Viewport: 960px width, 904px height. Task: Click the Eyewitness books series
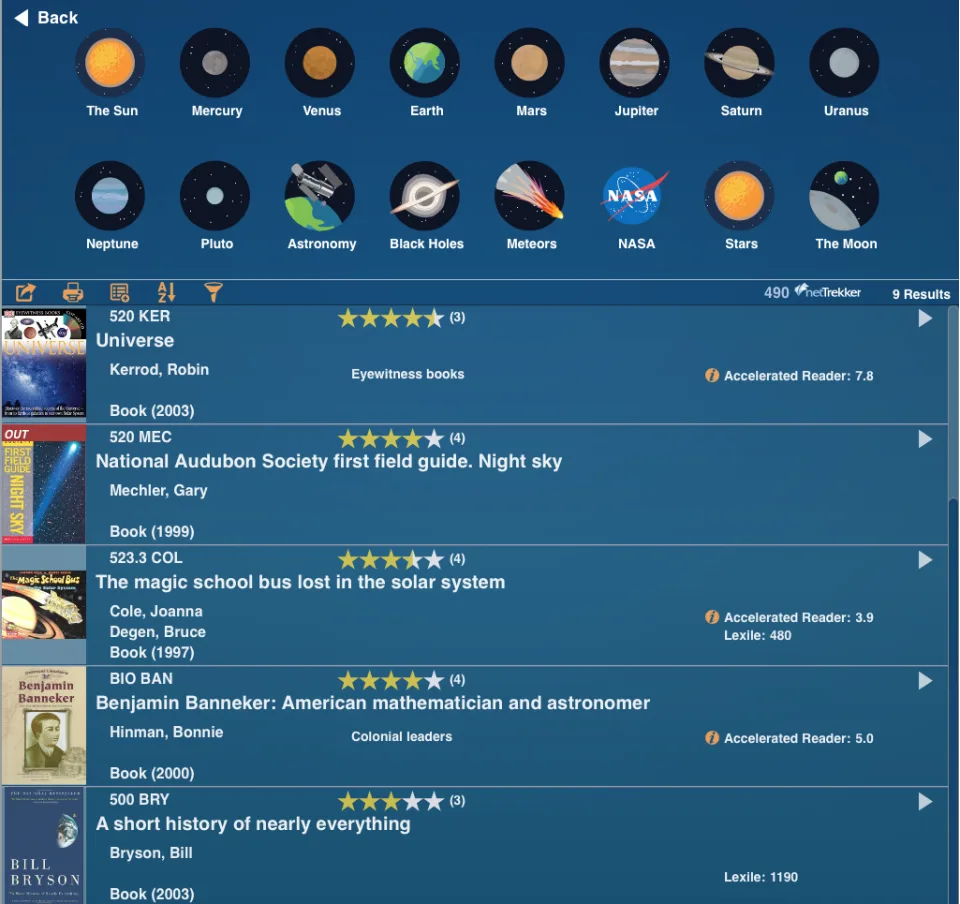[x=408, y=374]
